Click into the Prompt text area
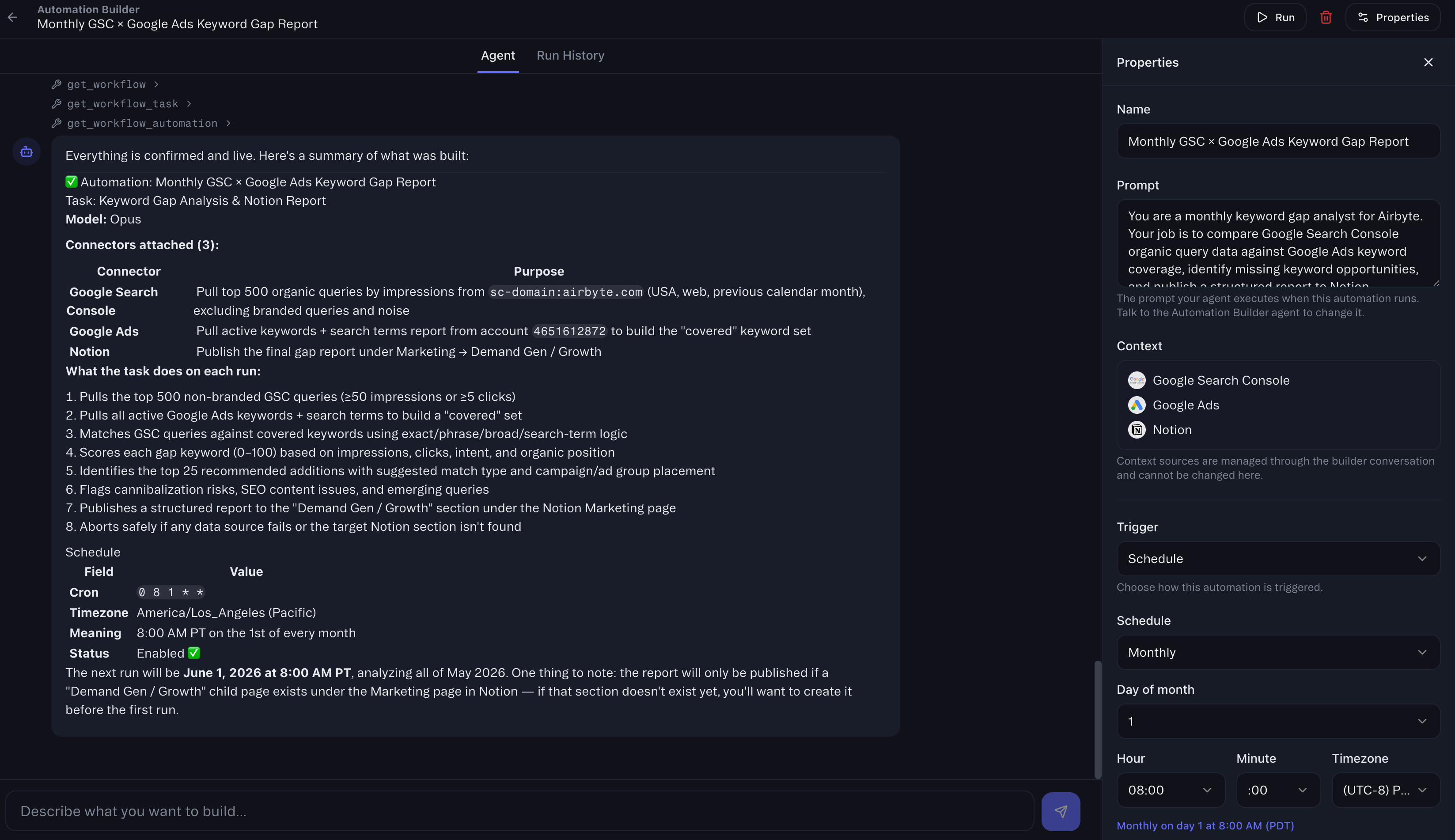Viewport: 1455px width, 840px height. coord(1278,243)
